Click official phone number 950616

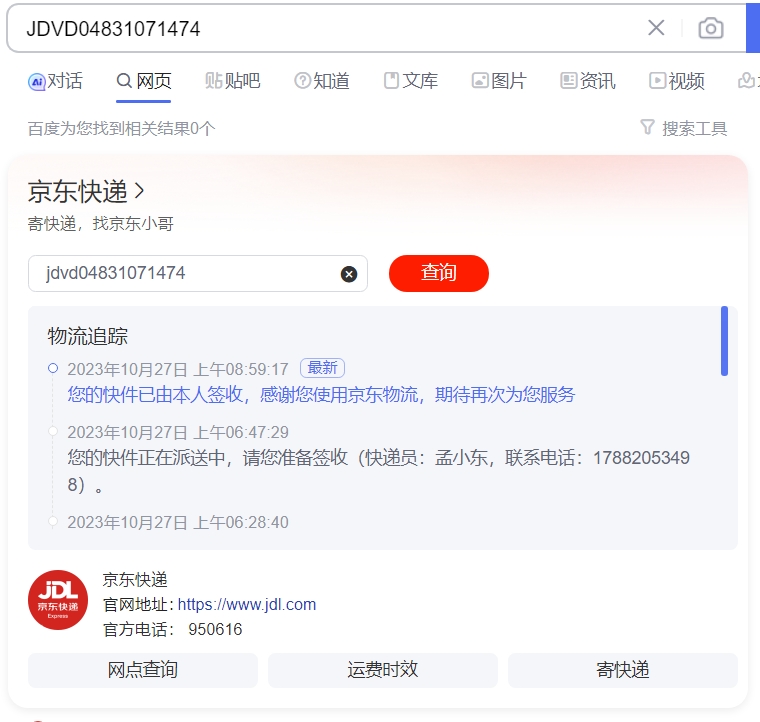(x=215, y=629)
